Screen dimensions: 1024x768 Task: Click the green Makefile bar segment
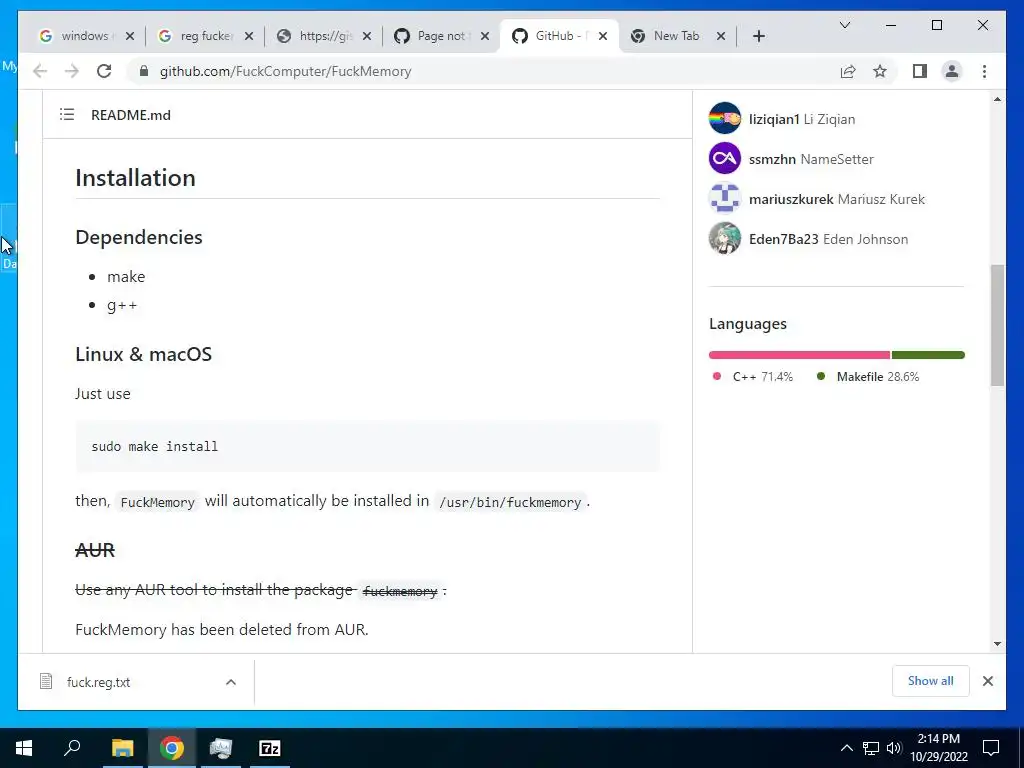[928, 355]
